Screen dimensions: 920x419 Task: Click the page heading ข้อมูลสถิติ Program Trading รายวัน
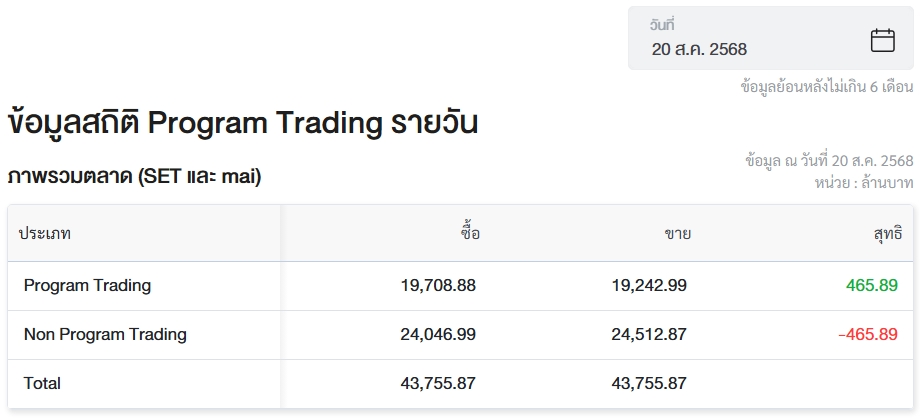[242, 123]
